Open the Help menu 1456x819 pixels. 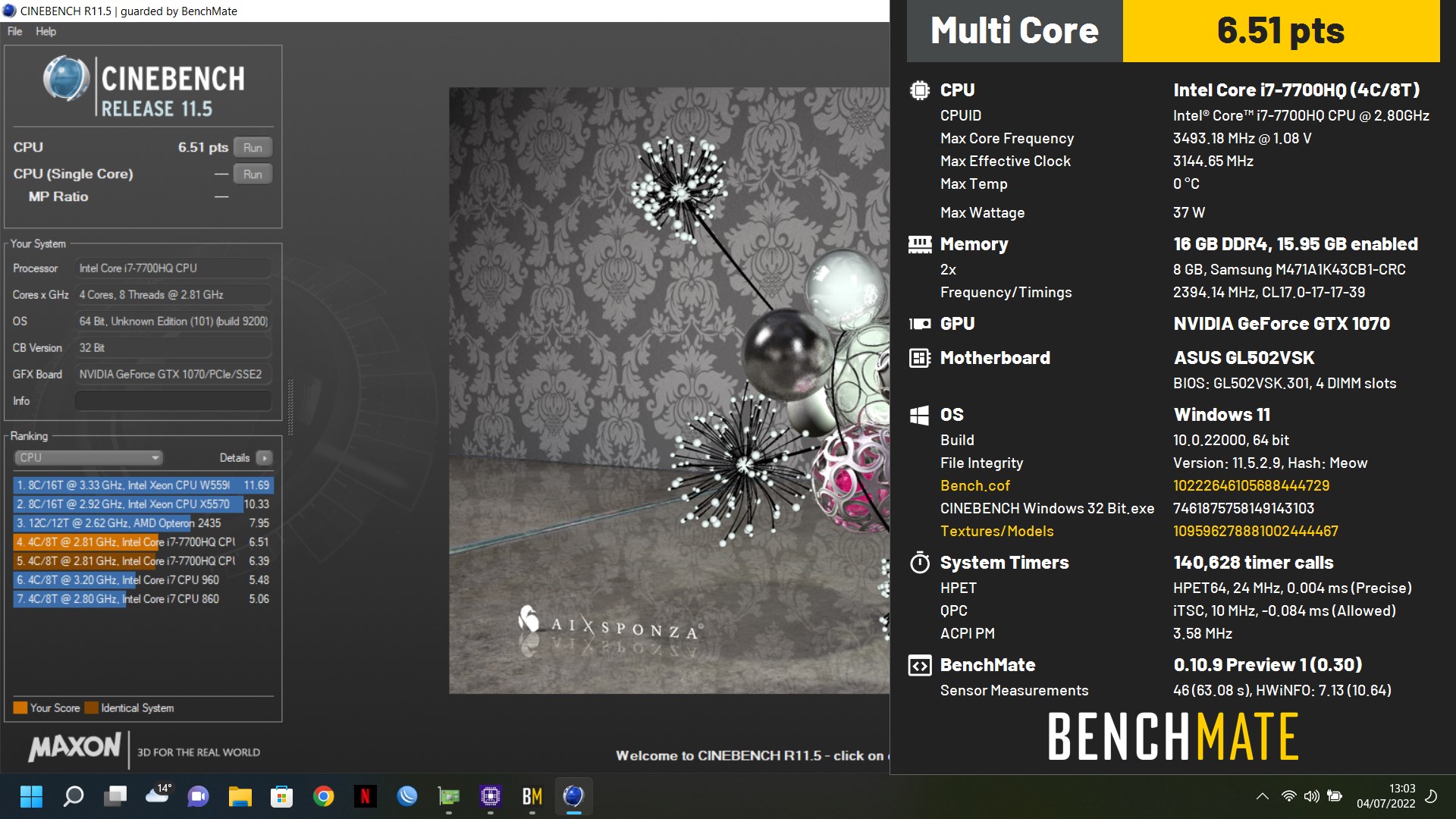(45, 31)
